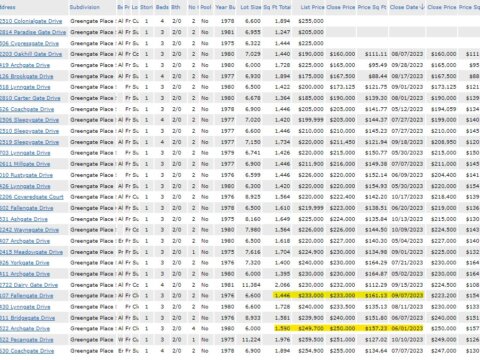
Task: Open the Coveredgate Court listing
Action: (x=32, y=197)
